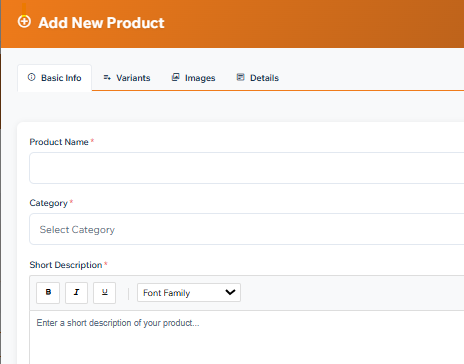Click the Add New Product heading
Screen dimensions: 464x364
(101, 23)
